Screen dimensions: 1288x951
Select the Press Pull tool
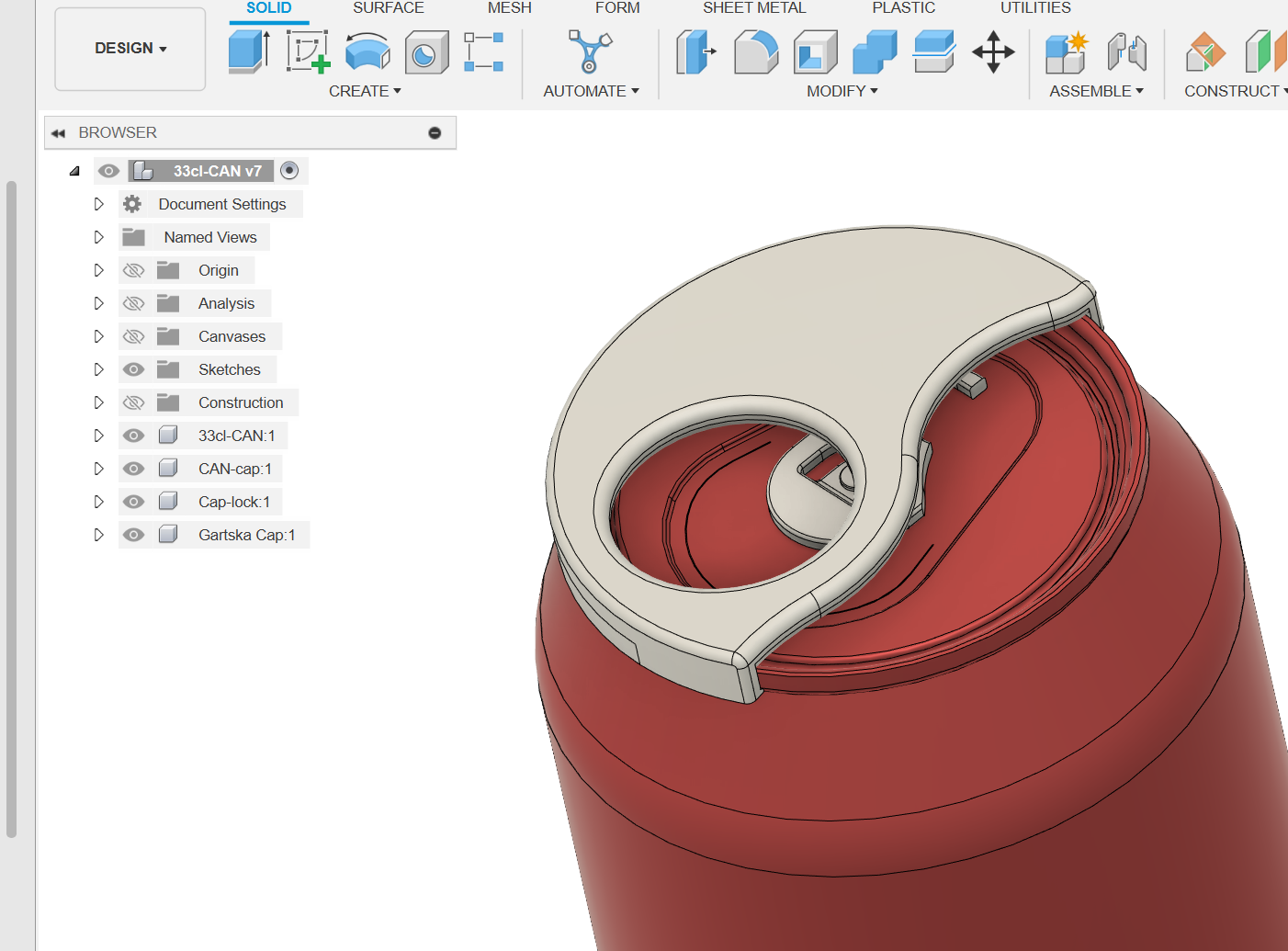tap(695, 52)
